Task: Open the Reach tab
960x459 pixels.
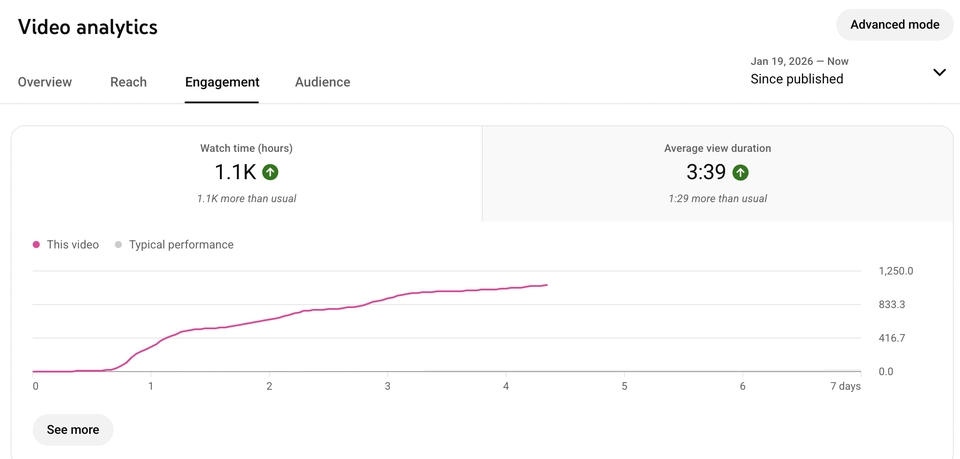Action: pos(128,82)
